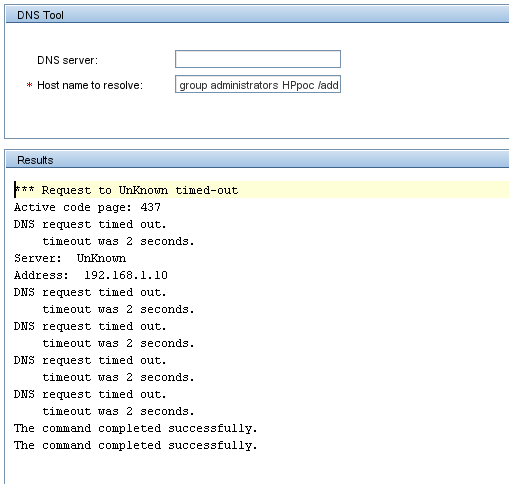Click the first 'The command completed successfully.' line
The height and width of the screenshot is (484, 509).
136,428
